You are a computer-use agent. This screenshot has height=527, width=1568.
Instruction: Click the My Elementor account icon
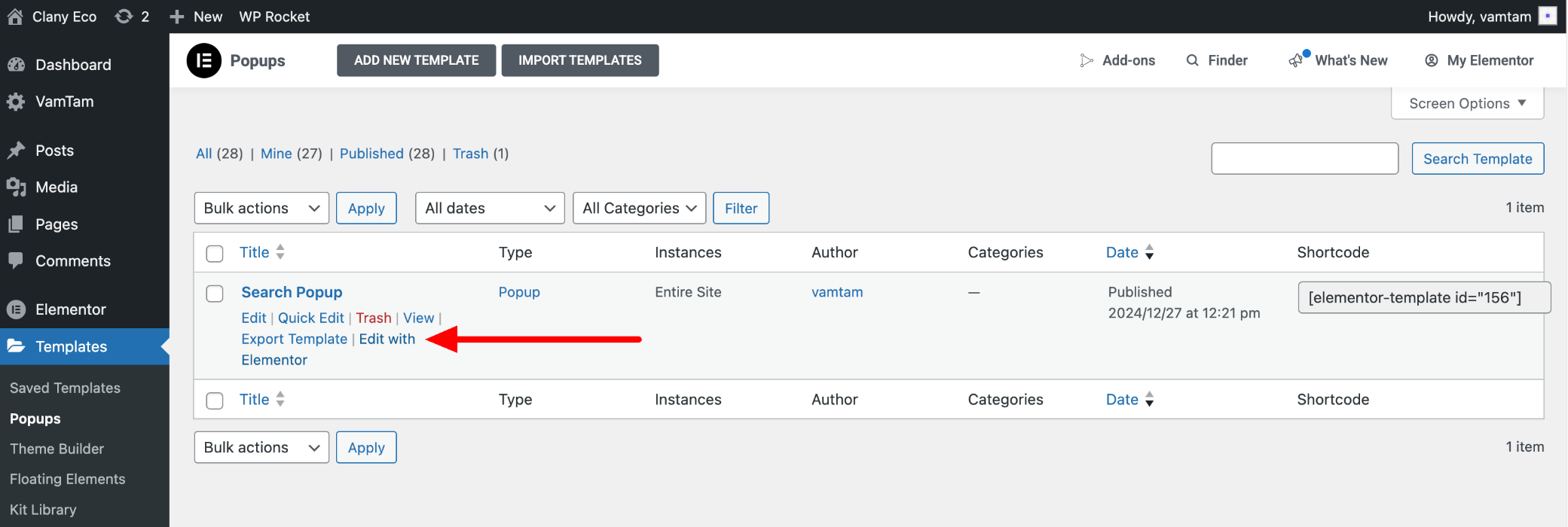[1432, 60]
